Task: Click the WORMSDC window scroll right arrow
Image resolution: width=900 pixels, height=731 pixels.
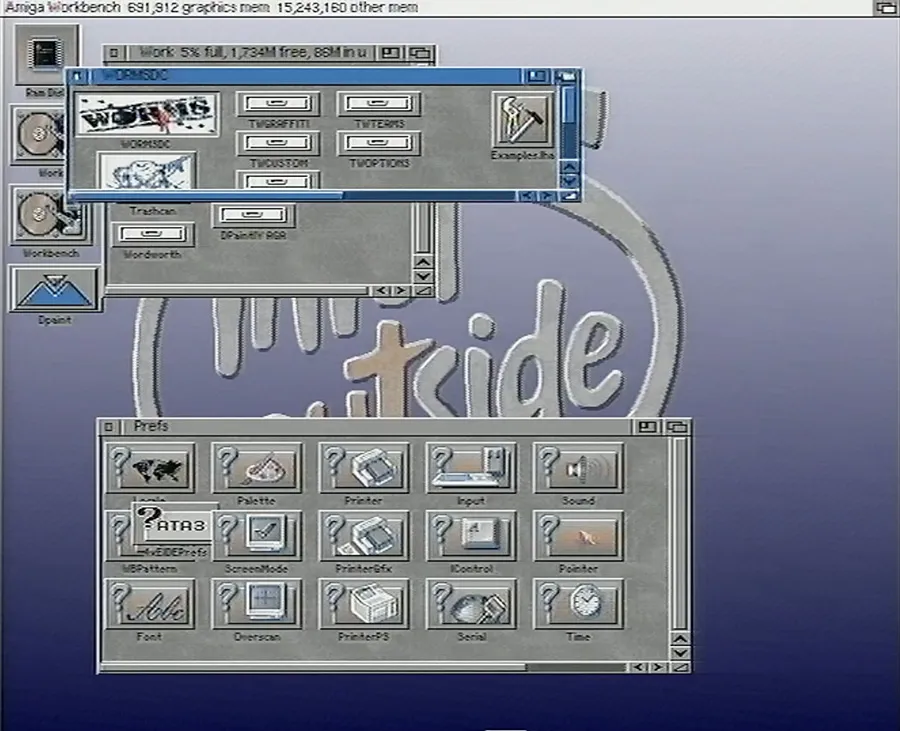Action: click(x=547, y=196)
